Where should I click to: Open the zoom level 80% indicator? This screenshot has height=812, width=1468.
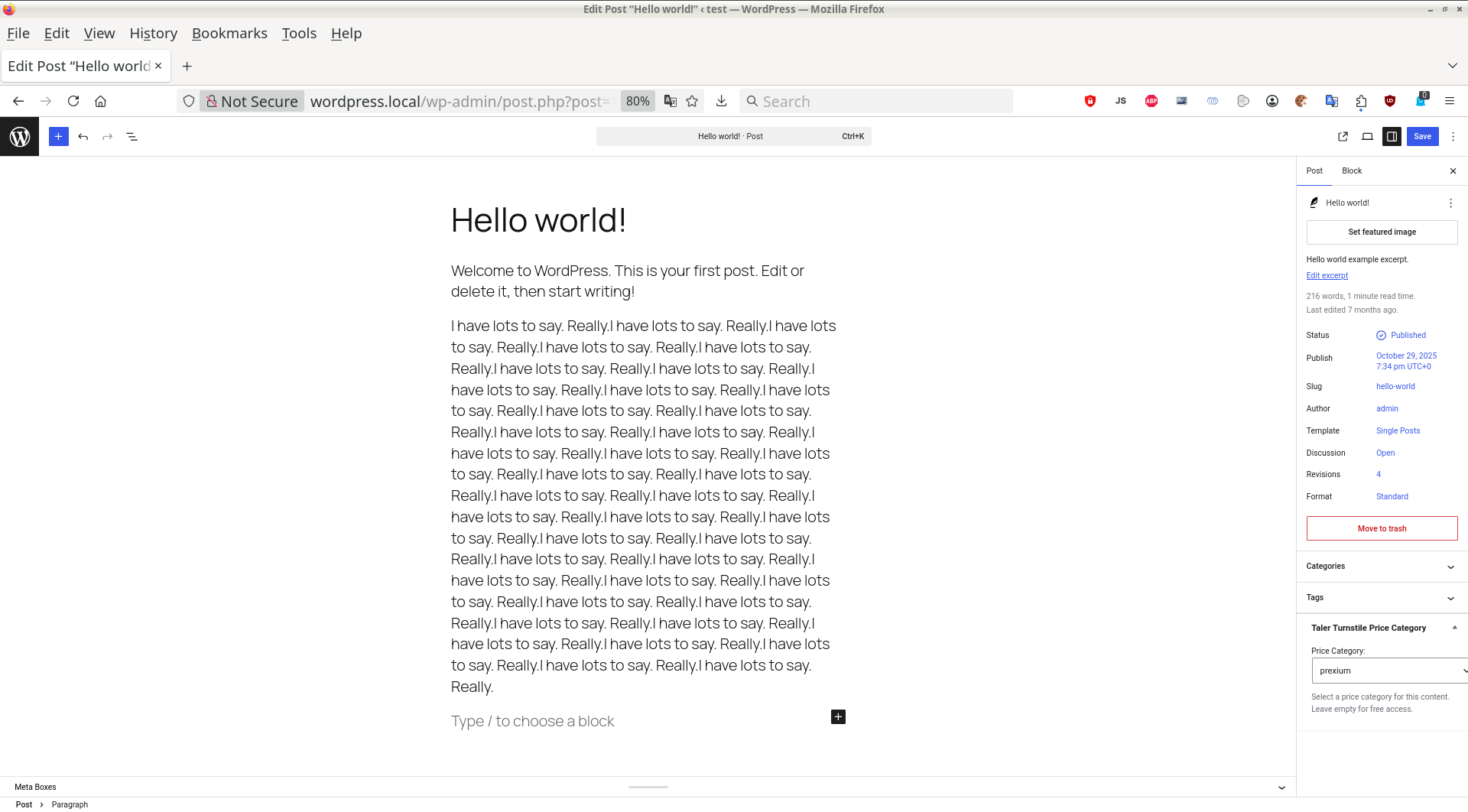(x=638, y=101)
